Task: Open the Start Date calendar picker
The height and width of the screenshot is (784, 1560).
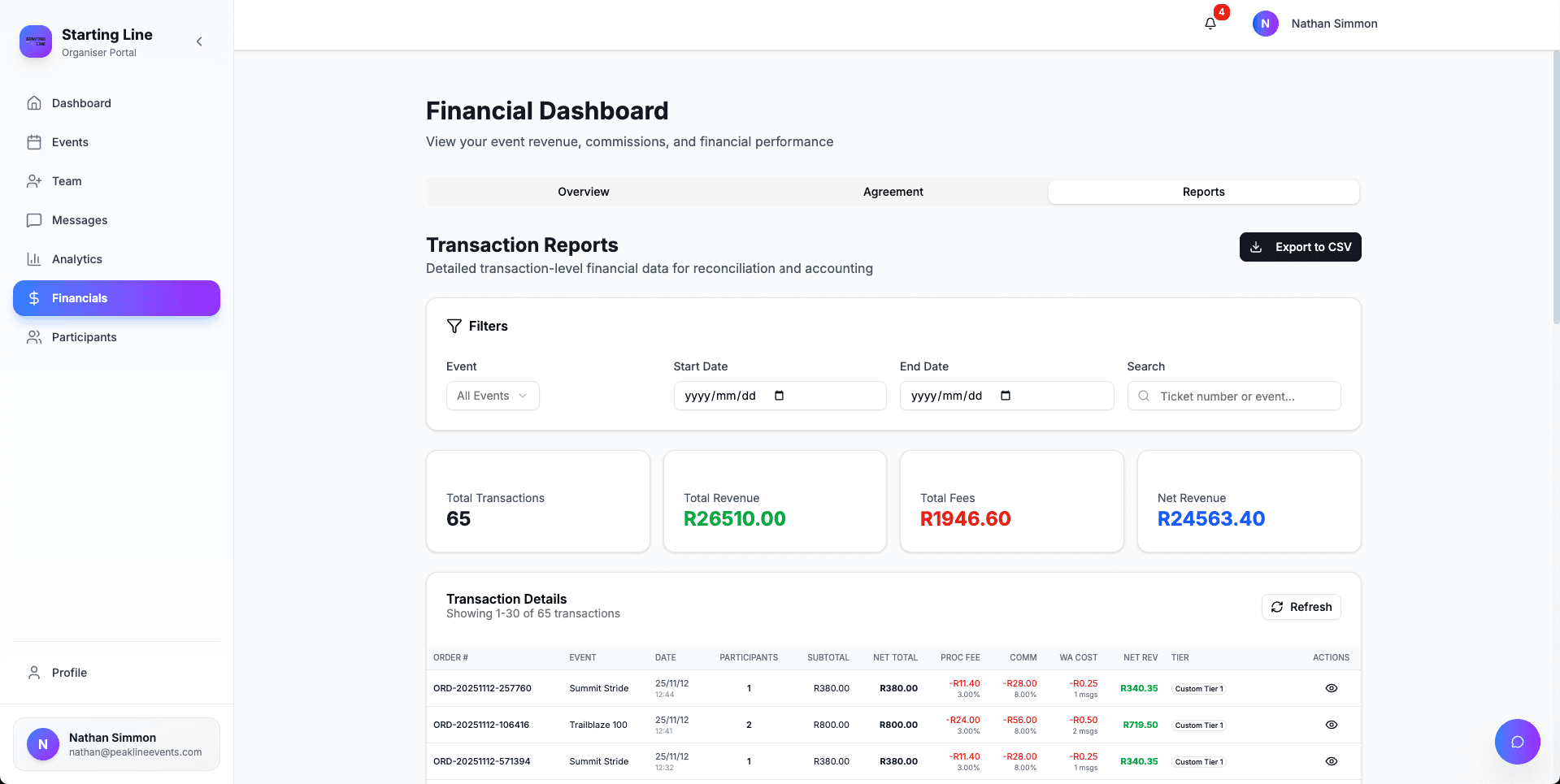Action: coord(778,396)
